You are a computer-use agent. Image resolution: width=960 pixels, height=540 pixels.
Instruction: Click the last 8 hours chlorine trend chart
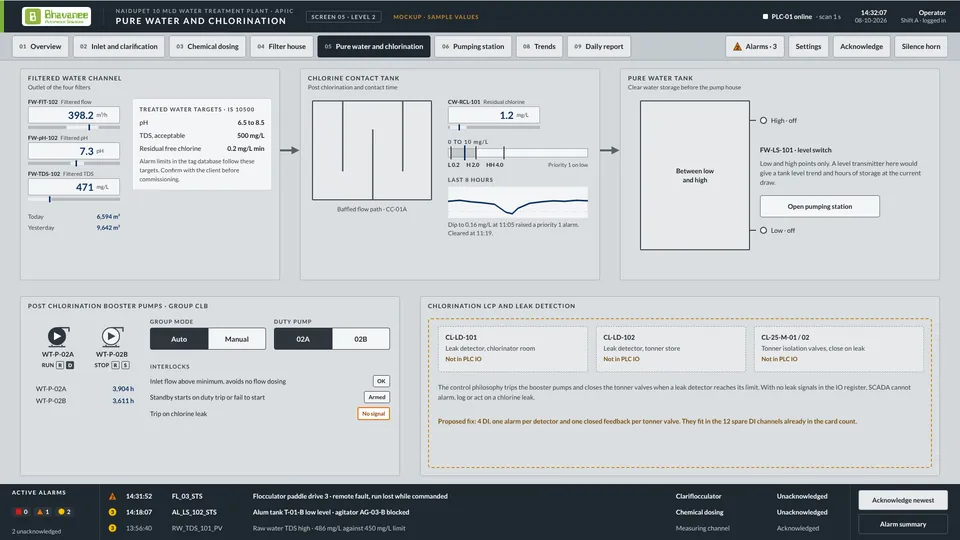pyautogui.click(x=518, y=203)
